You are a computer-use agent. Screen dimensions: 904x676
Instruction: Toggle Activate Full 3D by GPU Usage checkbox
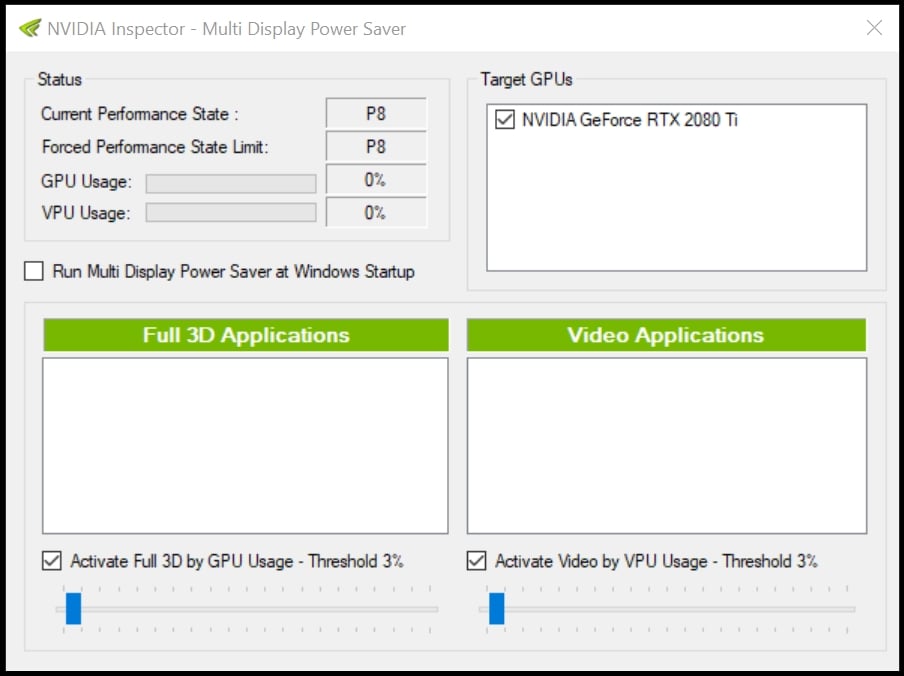[52, 560]
